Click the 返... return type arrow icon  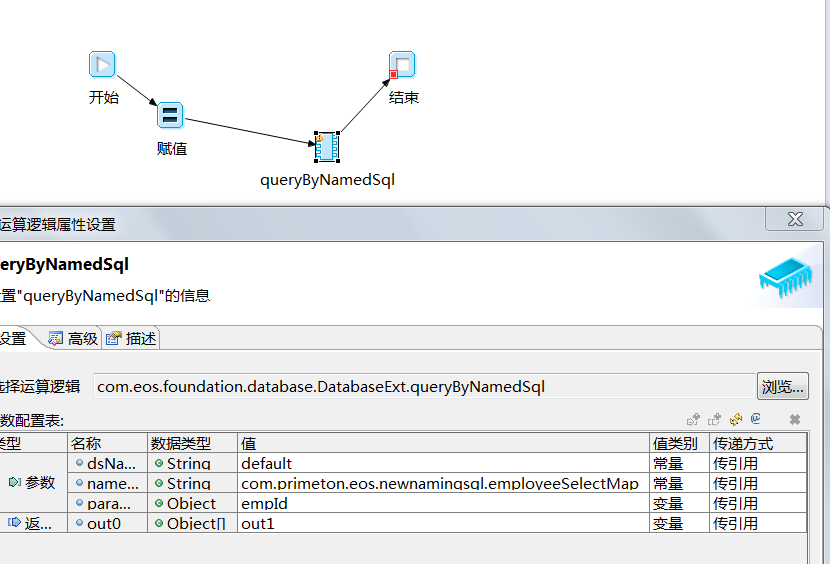(14, 522)
